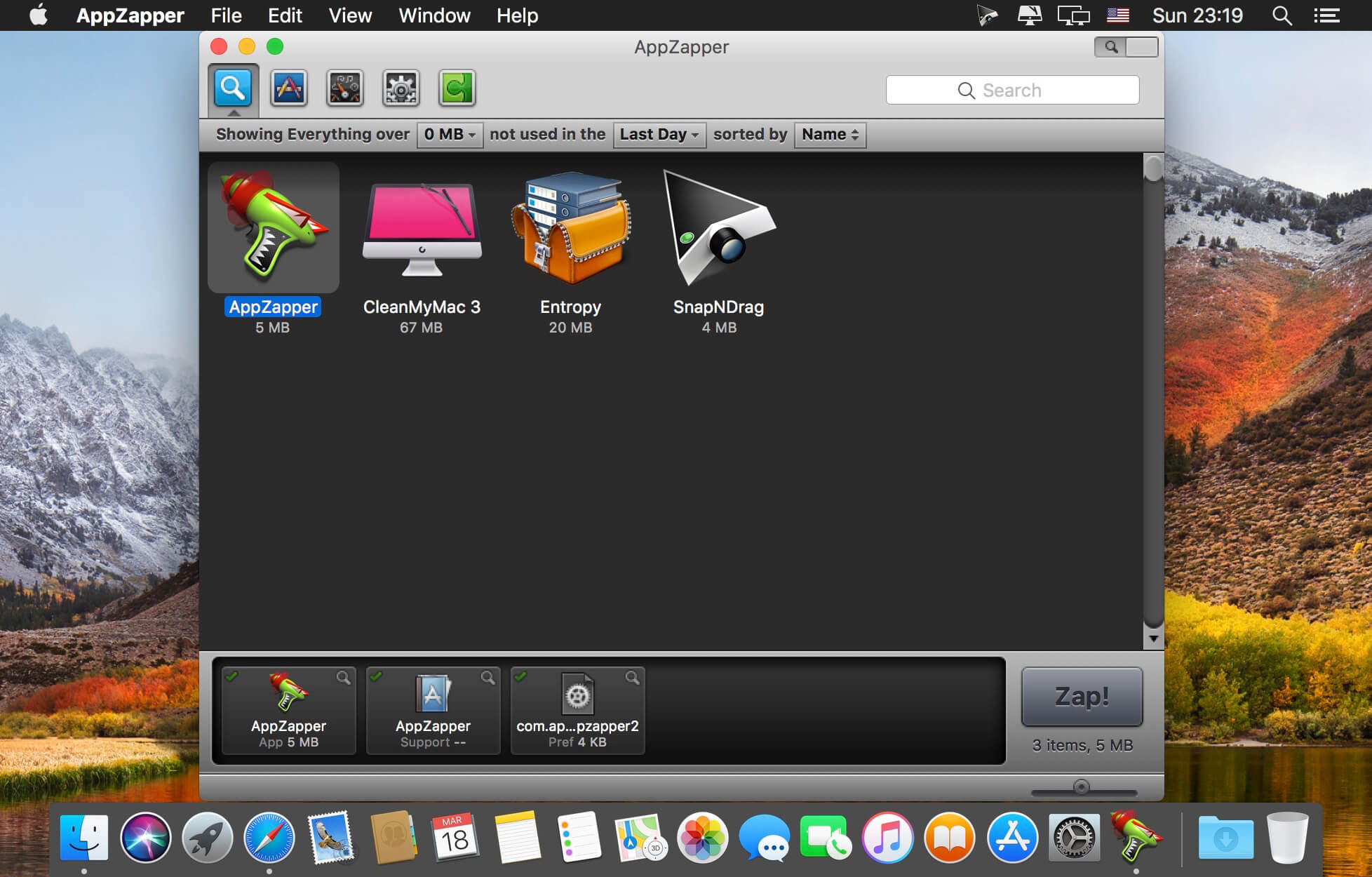Toggle the titlebar search mode switch

[1126, 47]
